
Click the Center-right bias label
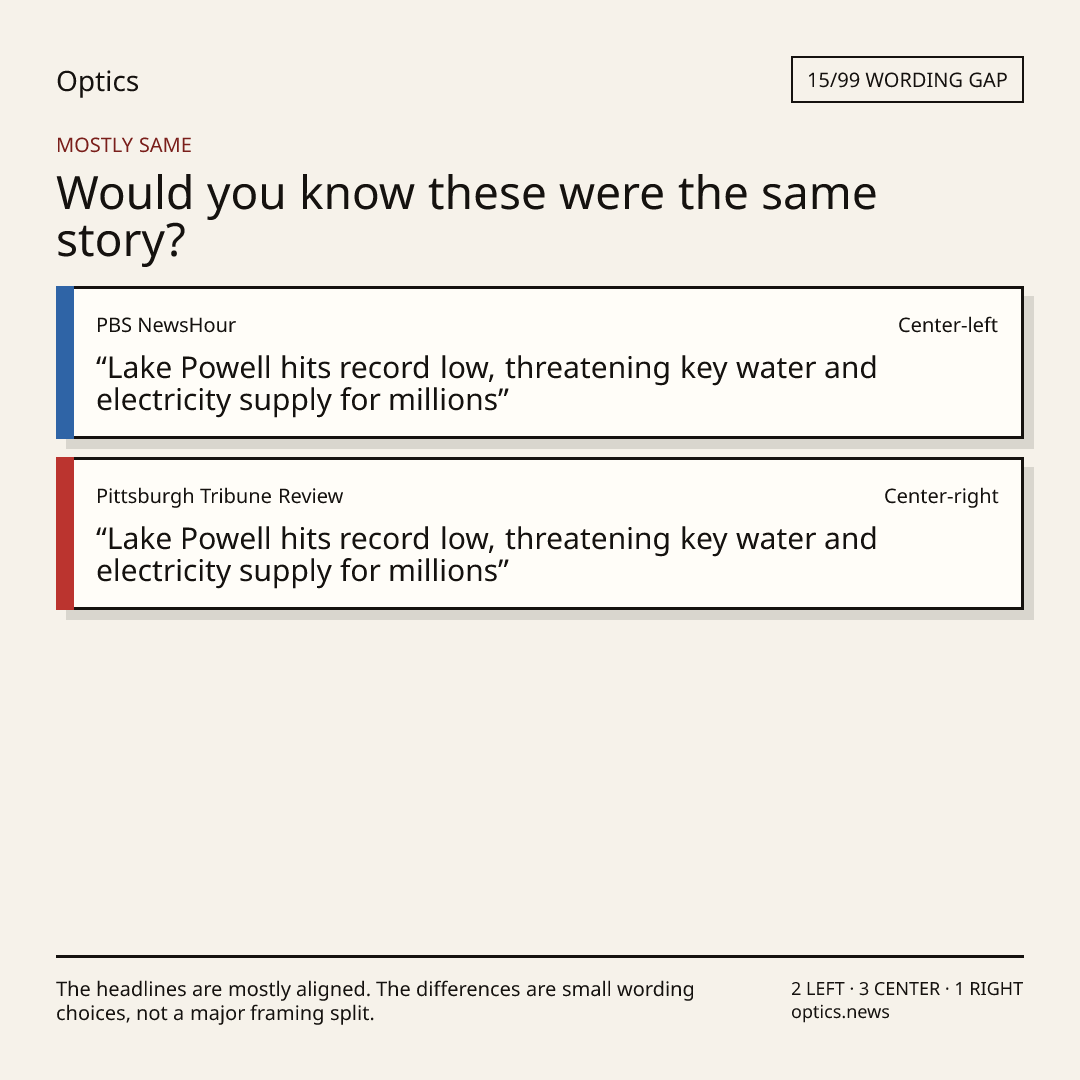tap(941, 496)
